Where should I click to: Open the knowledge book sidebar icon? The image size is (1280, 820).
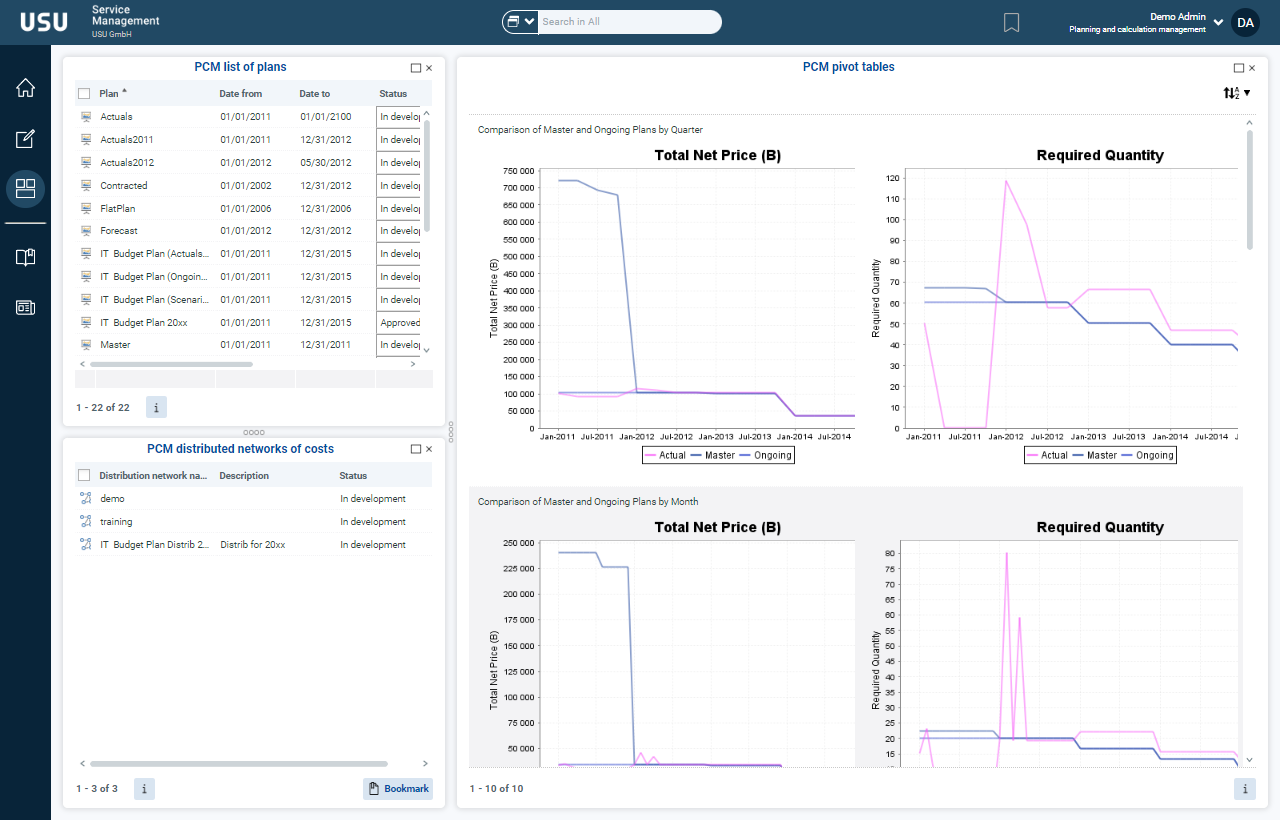pyautogui.click(x=26, y=257)
